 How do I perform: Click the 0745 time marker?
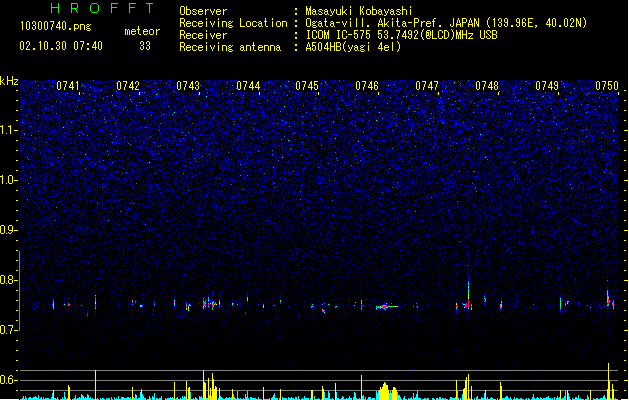point(307,86)
